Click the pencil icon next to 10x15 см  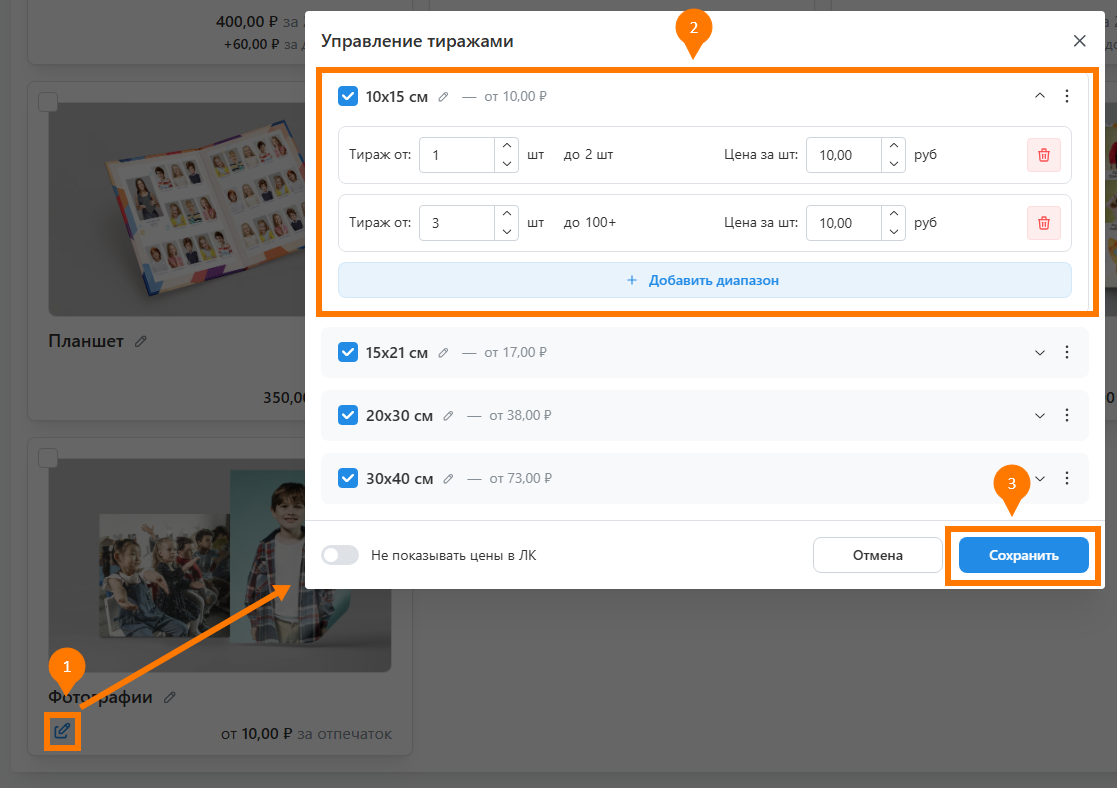point(444,97)
